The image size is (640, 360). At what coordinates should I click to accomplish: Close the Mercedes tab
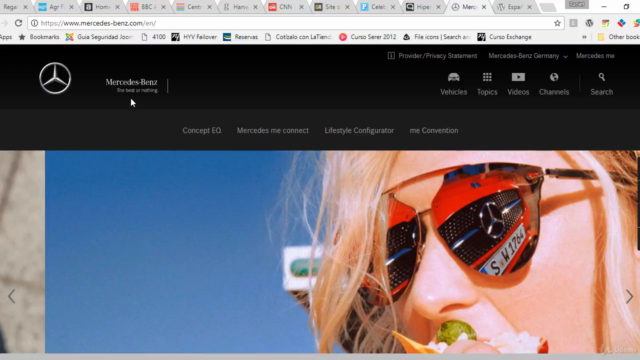click(484, 7)
